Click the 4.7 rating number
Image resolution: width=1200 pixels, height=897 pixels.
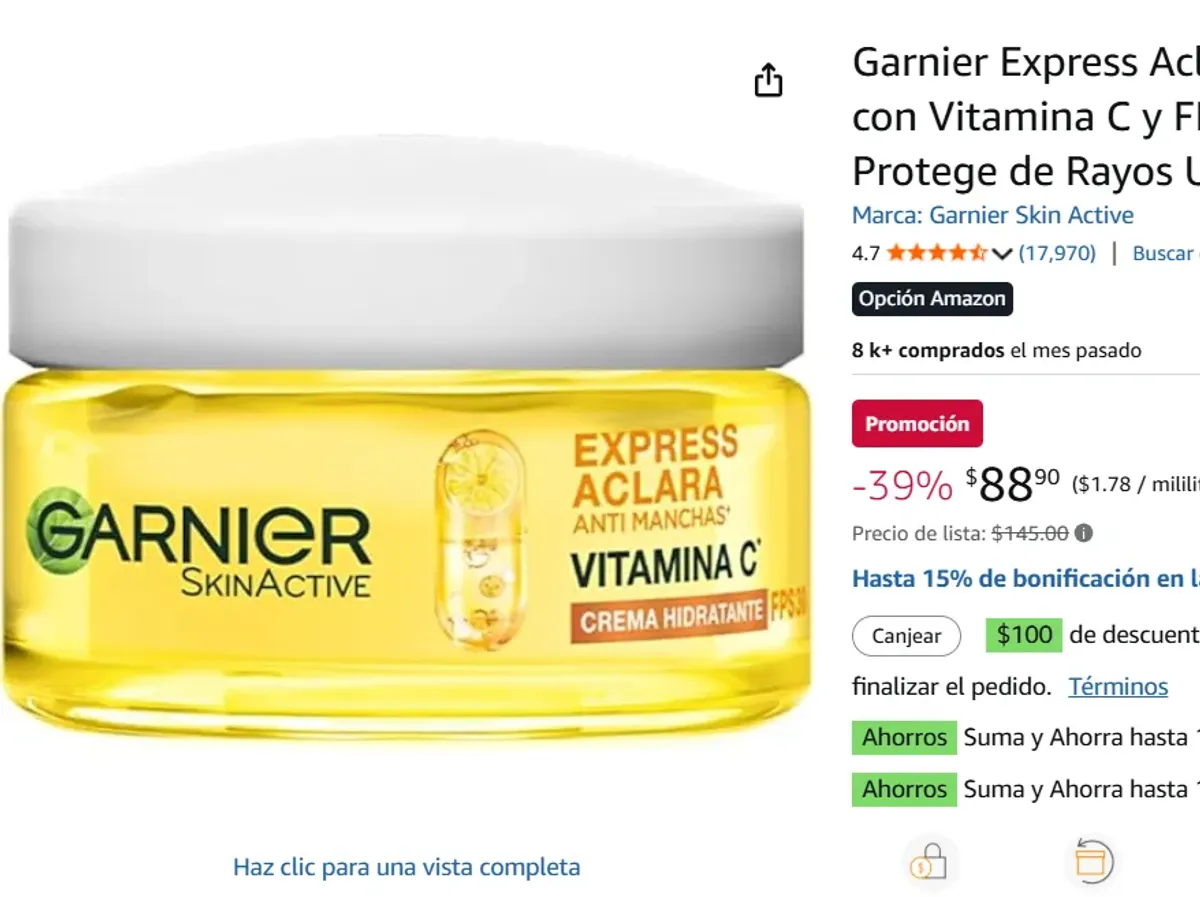(866, 254)
